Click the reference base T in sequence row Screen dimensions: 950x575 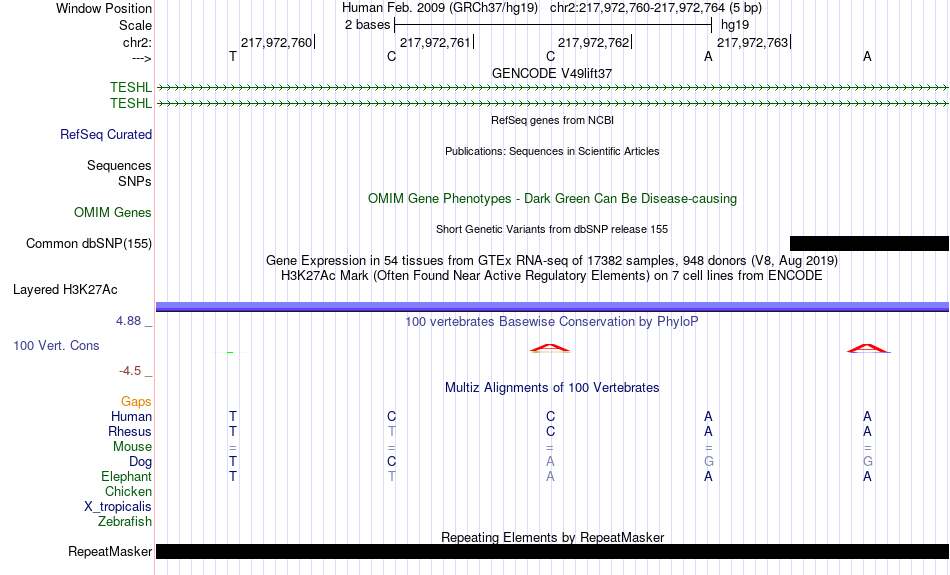(233, 57)
